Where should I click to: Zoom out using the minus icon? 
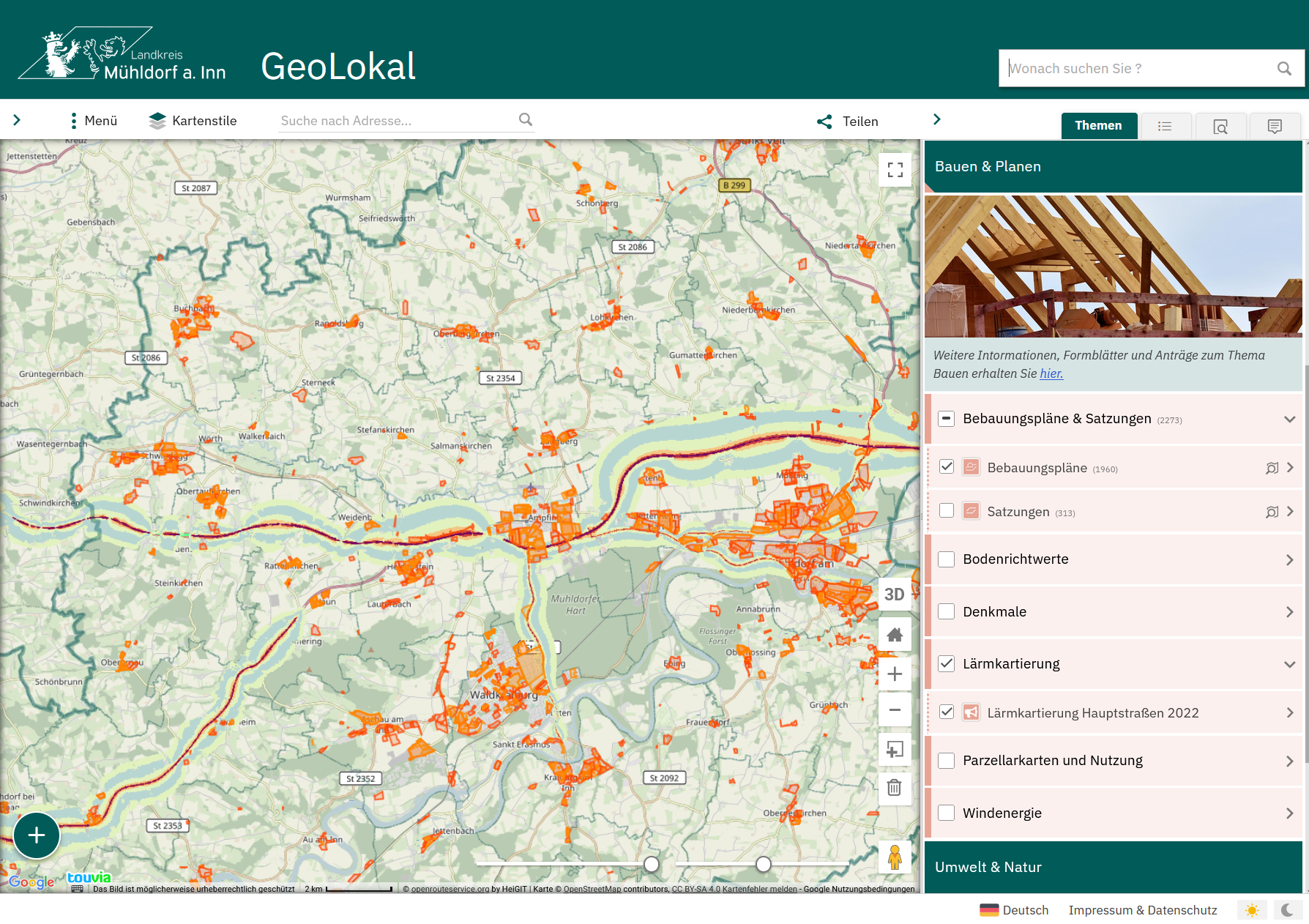coord(895,710)
